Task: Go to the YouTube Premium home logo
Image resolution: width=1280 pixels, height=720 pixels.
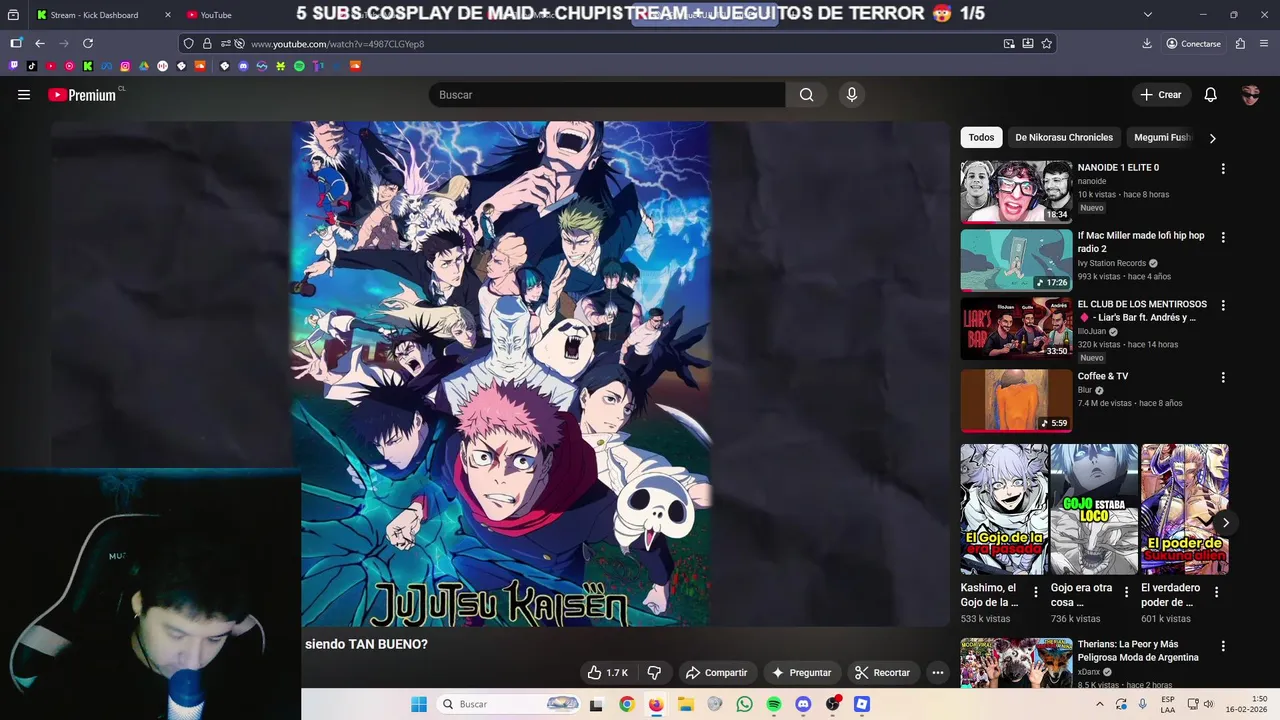Action: click(x=82, y=95)
